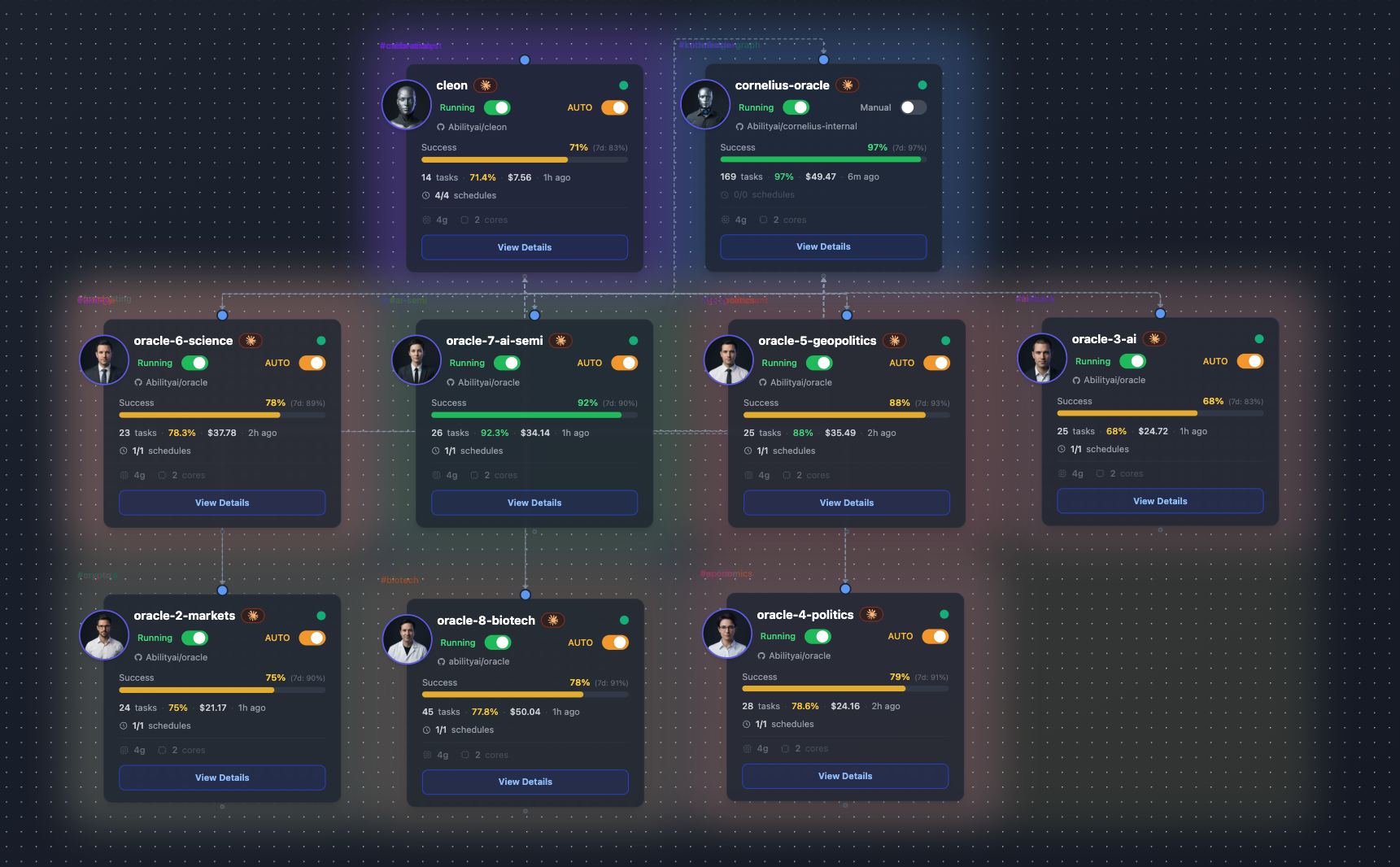Viewport: 1400px width, 867px height.
Task: Click the memory icon on oracle-2-markets card
Action: coord(124,750)
